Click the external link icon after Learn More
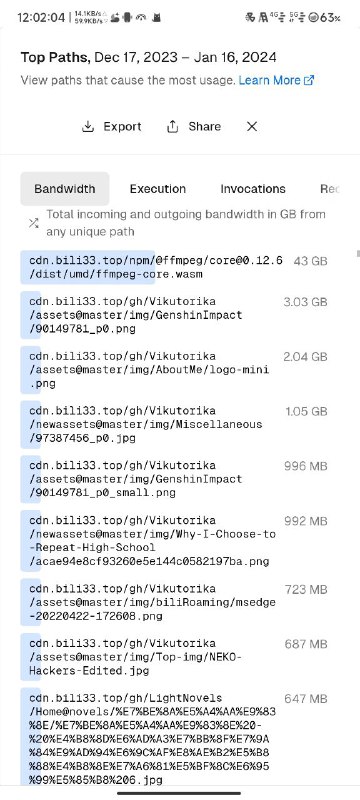 click(x=308, y=81)
